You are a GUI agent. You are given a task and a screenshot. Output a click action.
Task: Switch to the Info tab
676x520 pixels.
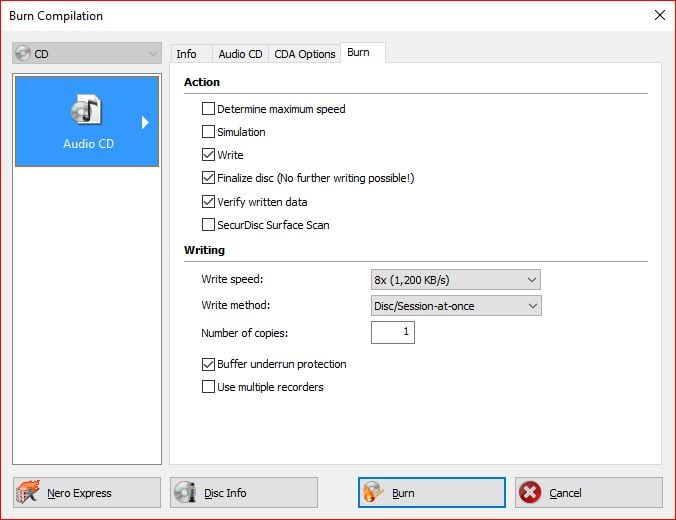[x=186, y=54]
